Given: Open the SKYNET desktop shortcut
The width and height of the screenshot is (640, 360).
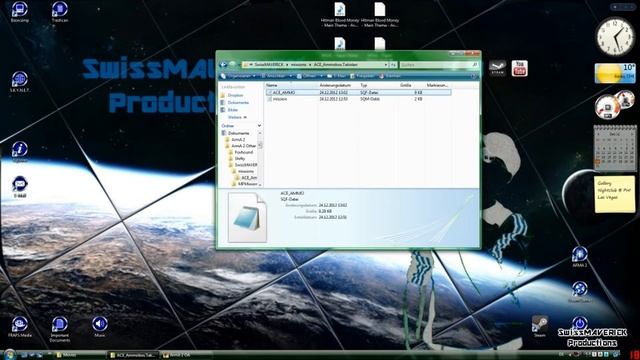Looking at the screenshot, I should 19,79.
